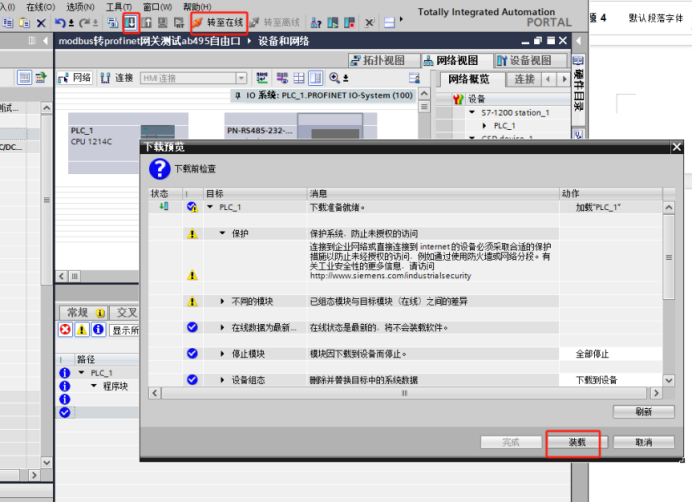Switch to 拓扑视图 topology view tab
This screenshot has width=692, height=502.
(384, 60)
